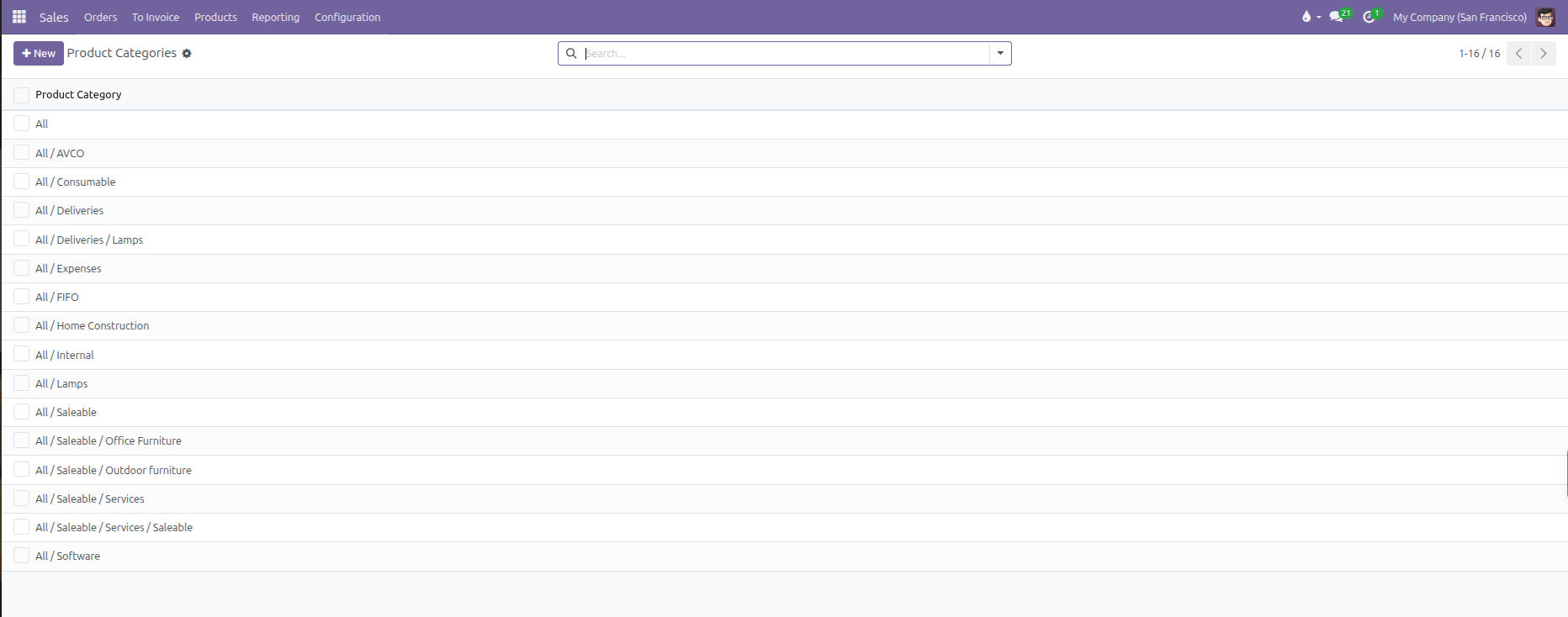
Task: Open the All / Saleable category row
Action: click(x=784, y=412)
